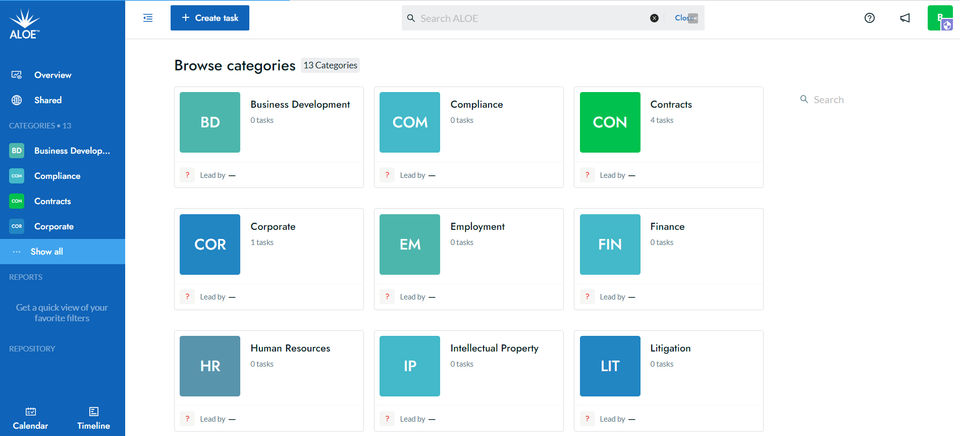The width and height of the screenshot is (960, 436).
Task: Click the REPORTS section heading
Action: (26, 277)
